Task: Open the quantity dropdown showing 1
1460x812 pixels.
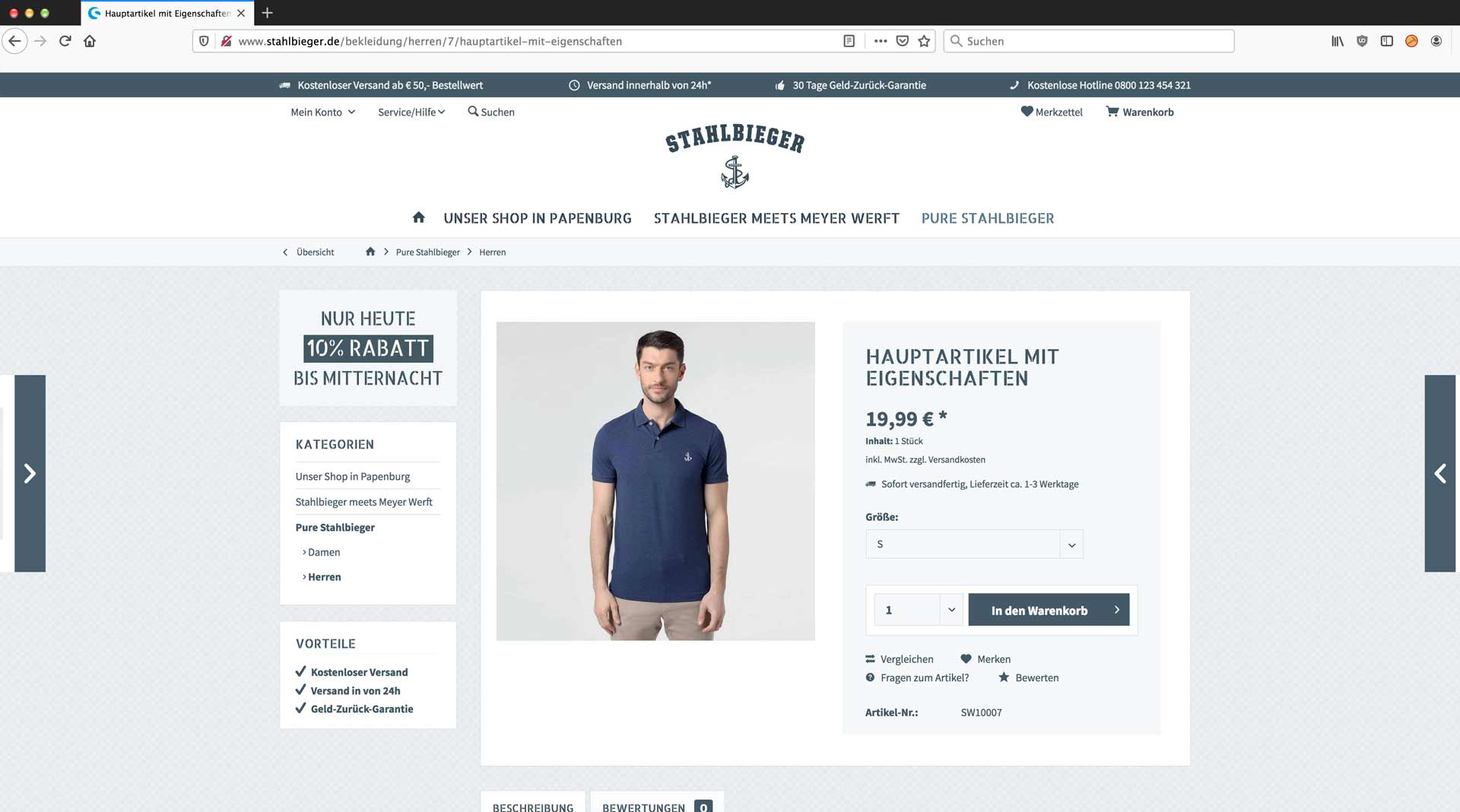Action: click(x=919, y=610)
